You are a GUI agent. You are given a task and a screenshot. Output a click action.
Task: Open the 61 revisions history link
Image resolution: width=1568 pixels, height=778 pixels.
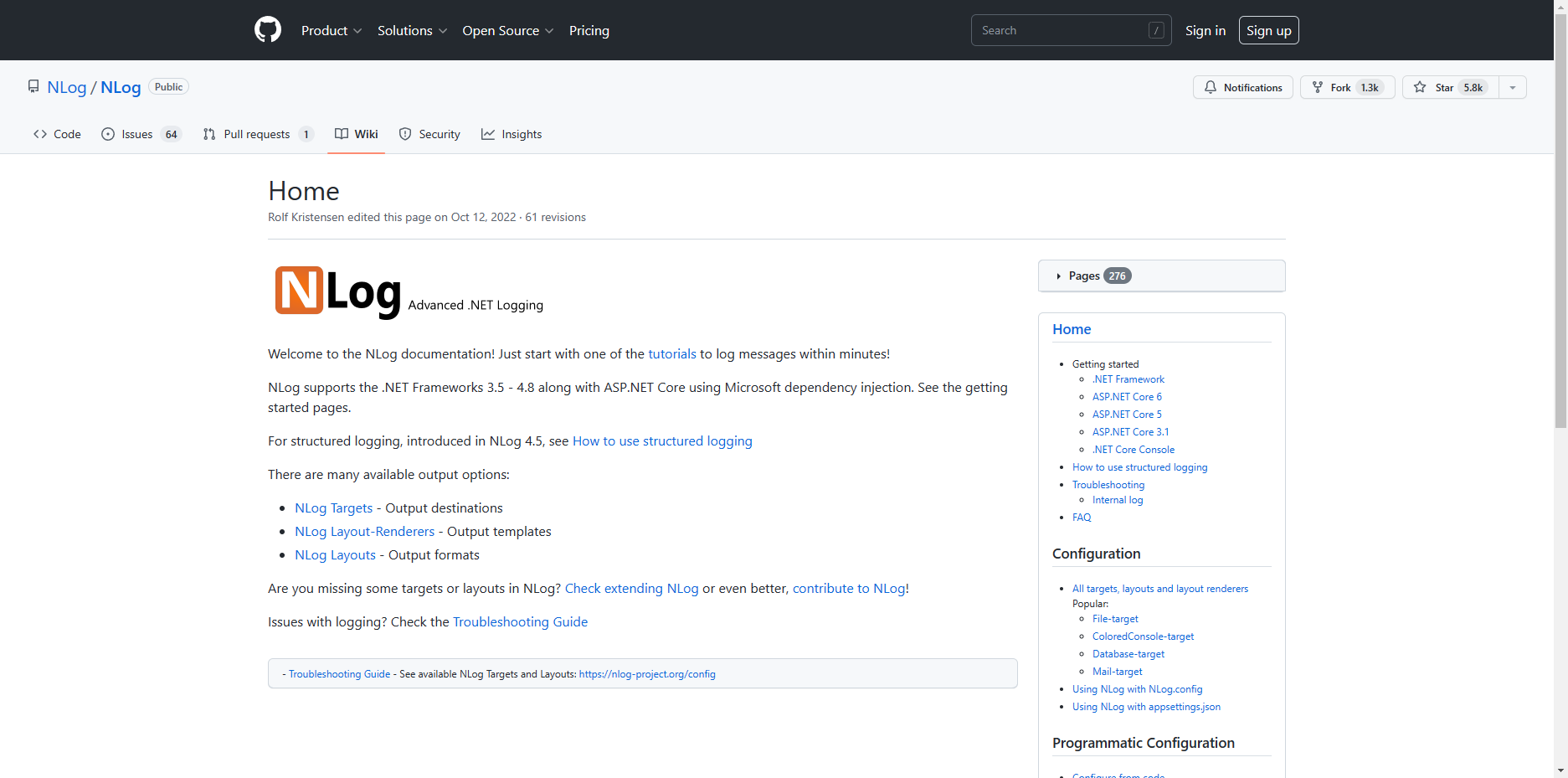click(555, 217)
